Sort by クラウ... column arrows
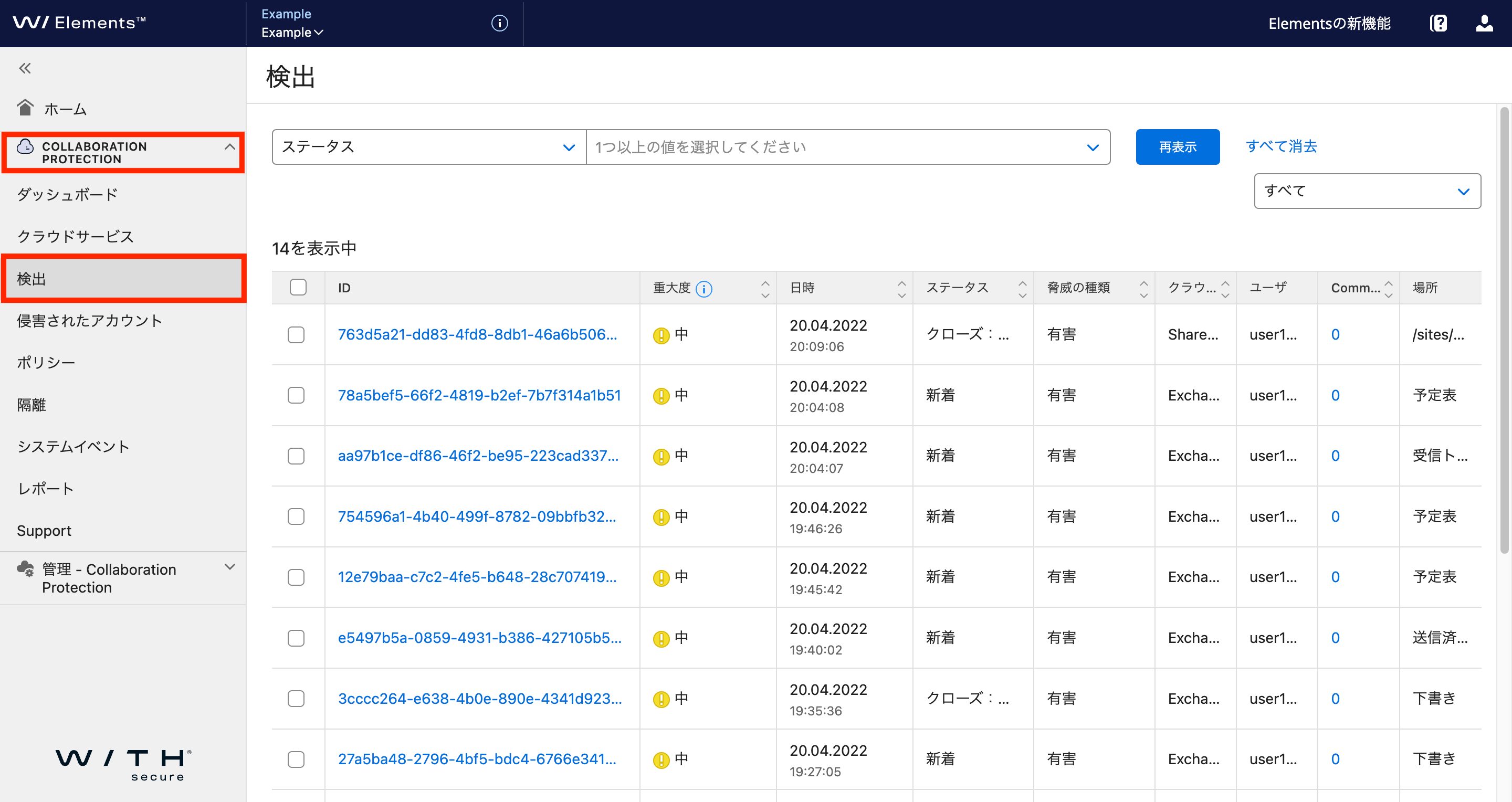 tap(1225, 289)
